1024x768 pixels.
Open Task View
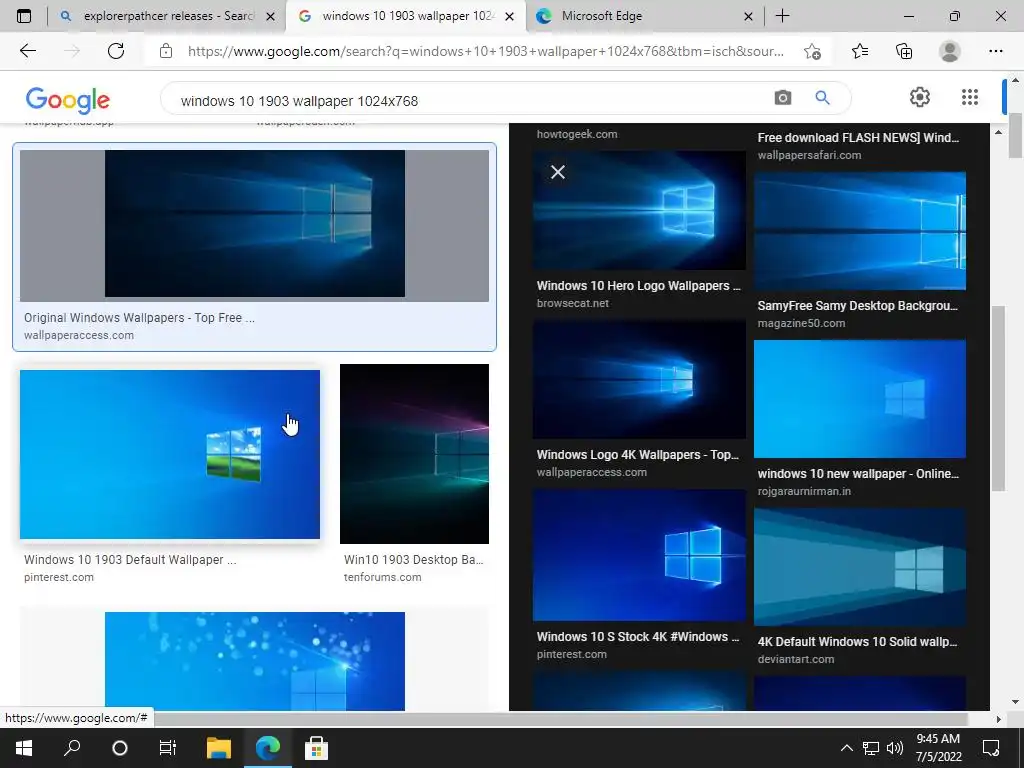click(x=168, y=748)
